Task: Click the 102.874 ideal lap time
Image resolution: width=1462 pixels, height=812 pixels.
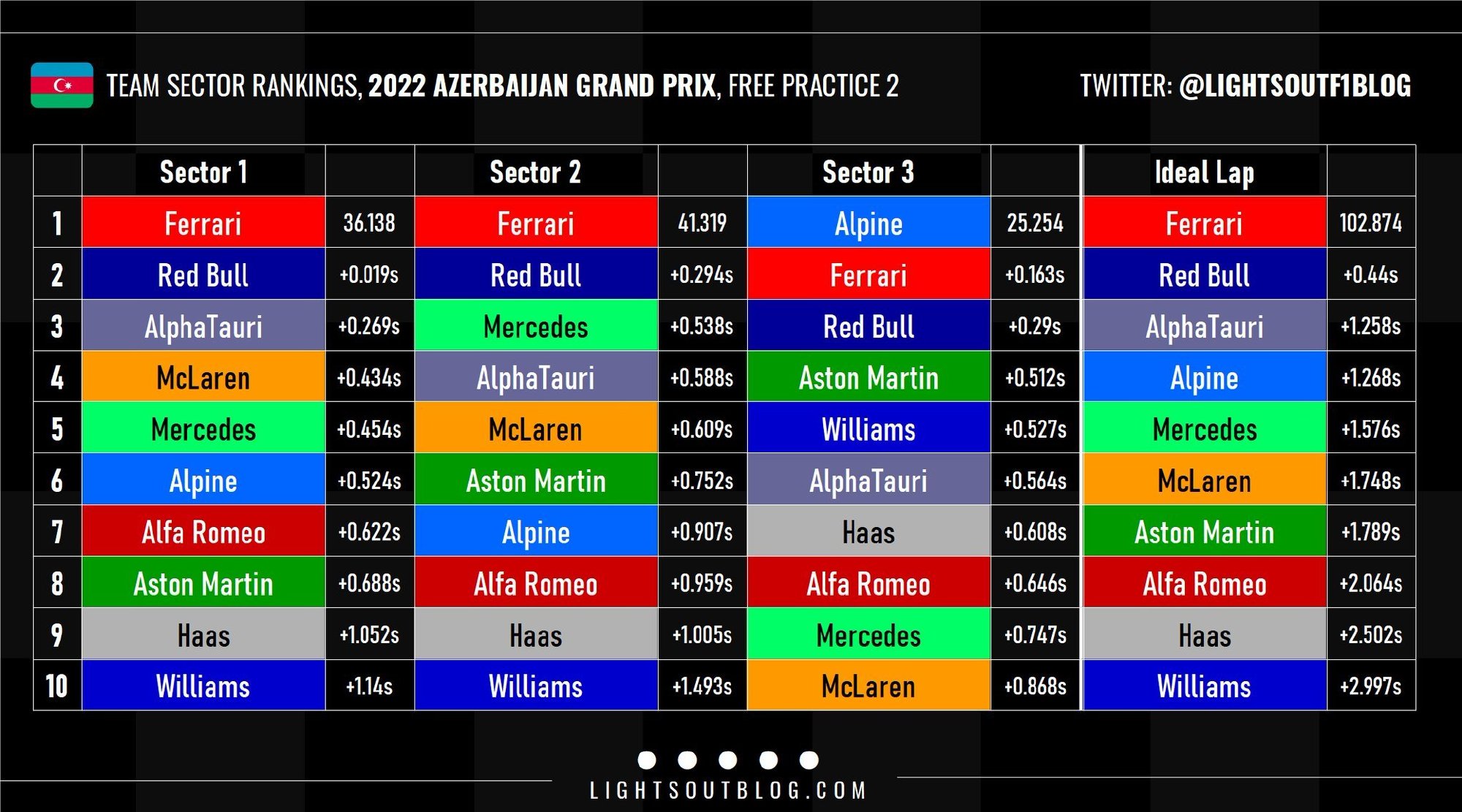Action: (x=1371, y=223)
